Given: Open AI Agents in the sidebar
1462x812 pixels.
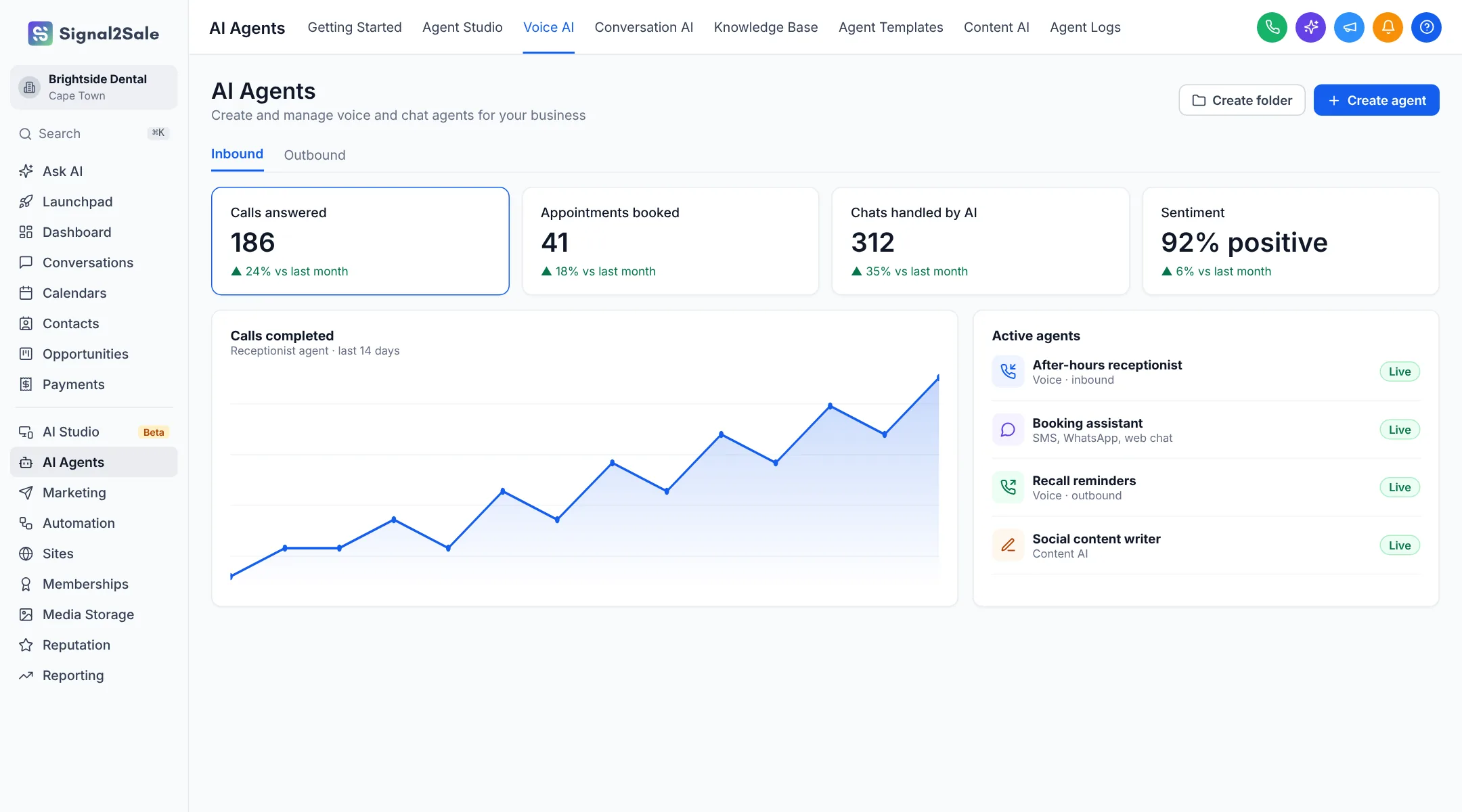Looking at the screenshot, I should [x=94, y=462].
